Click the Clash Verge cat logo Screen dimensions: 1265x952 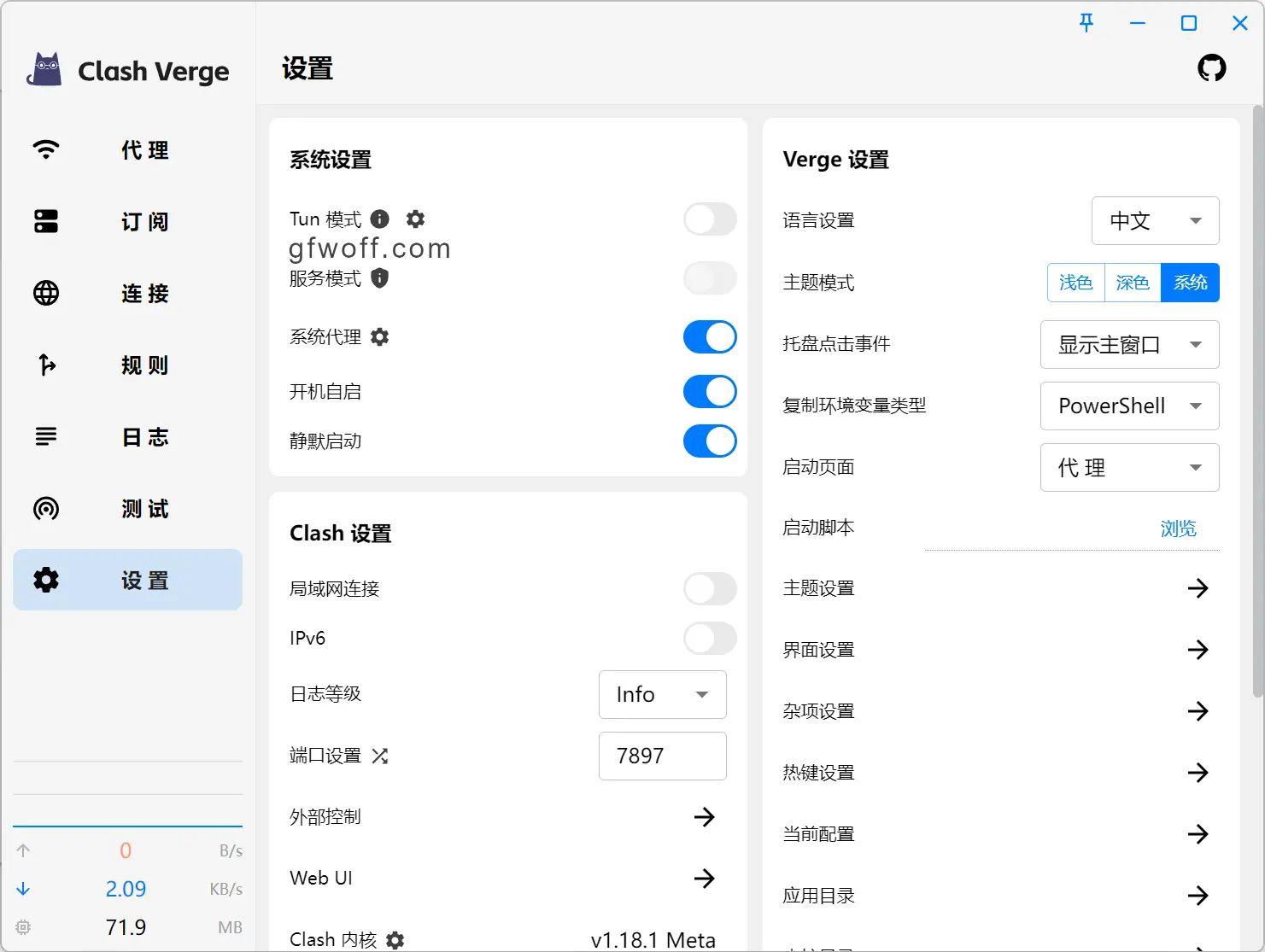click(x=44, y=70)
